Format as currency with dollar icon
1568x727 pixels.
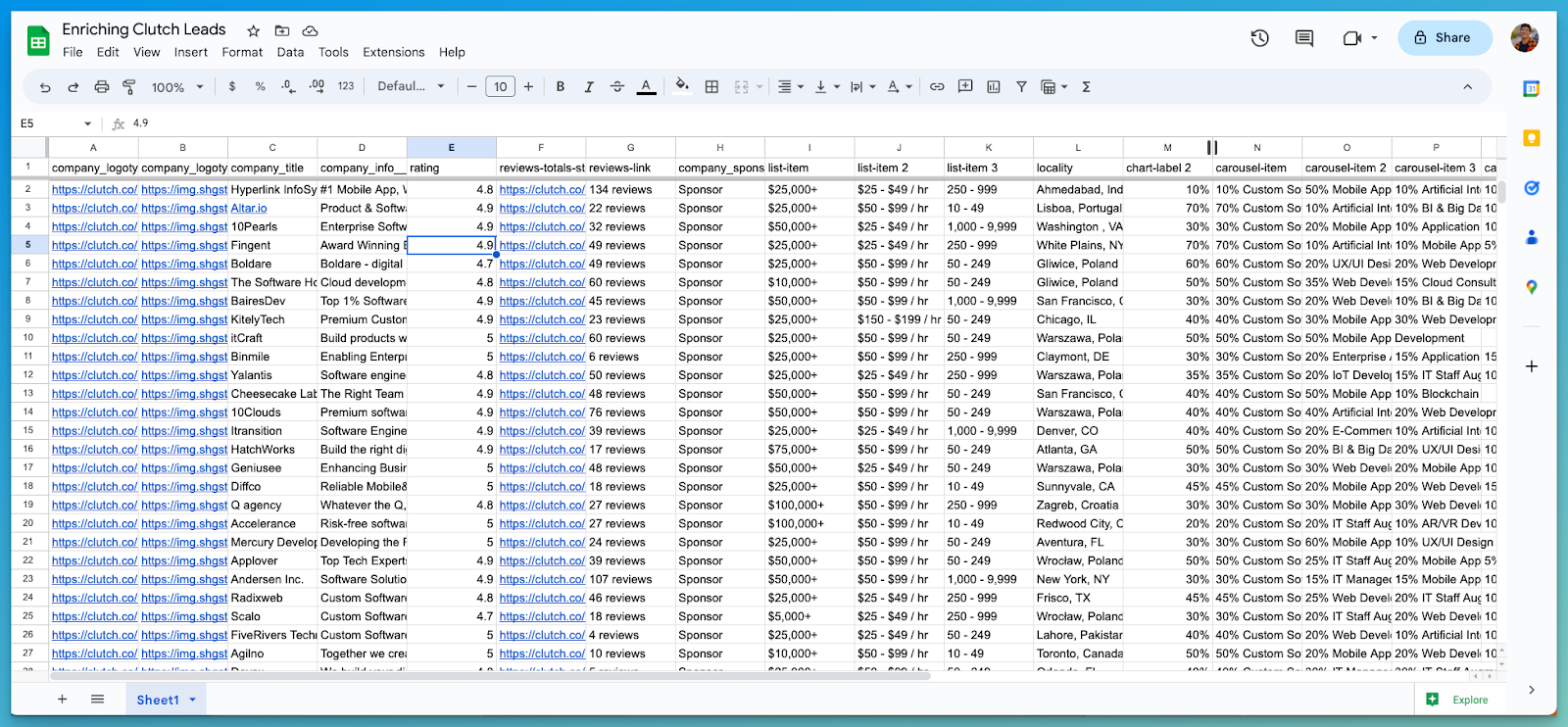point(232,87)
